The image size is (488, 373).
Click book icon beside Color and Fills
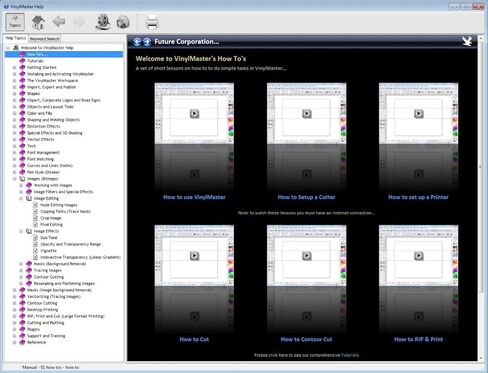pos(22,113)
